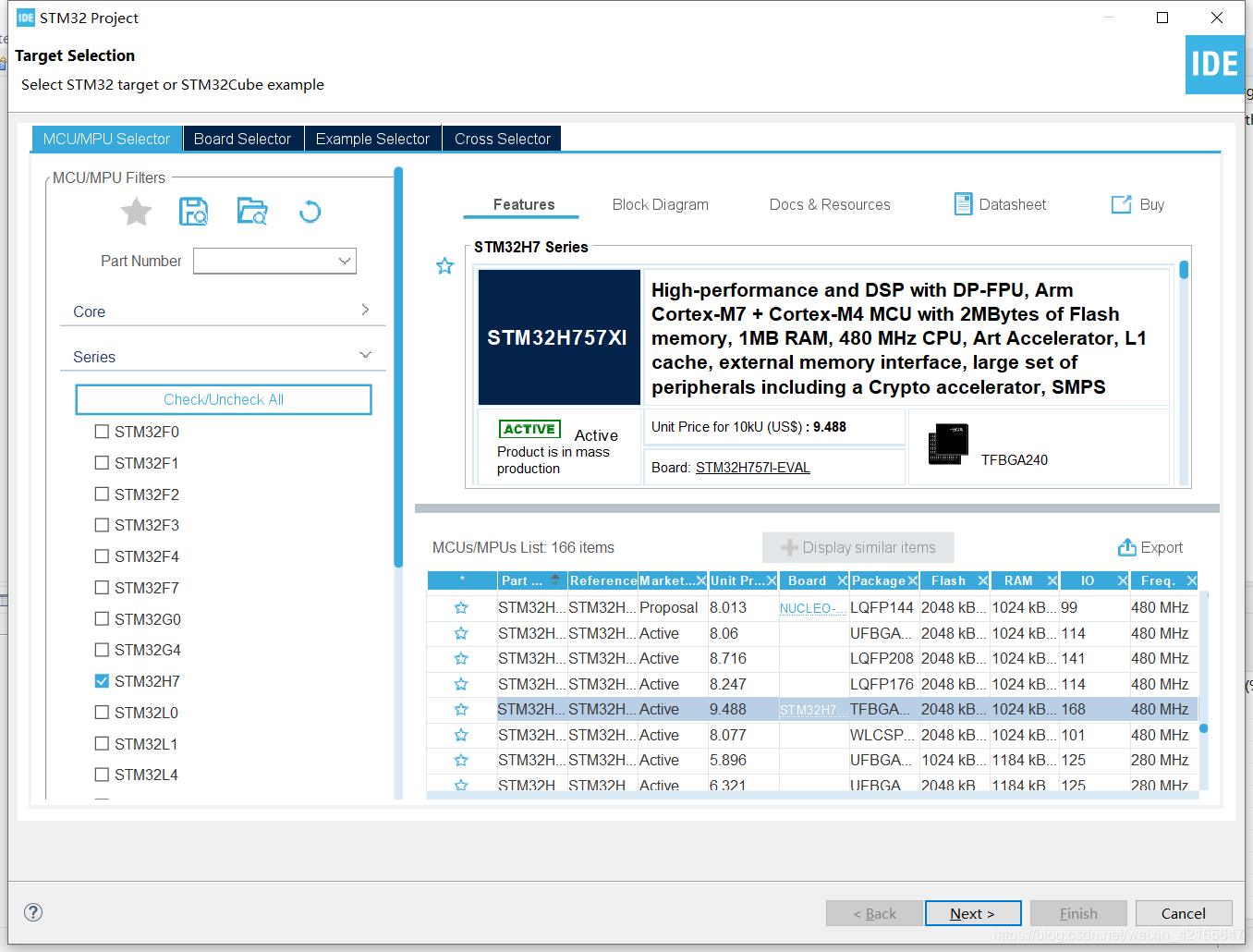Switch to Board Selector tab
Viewport: 1253px width, 952px height.
243,139
